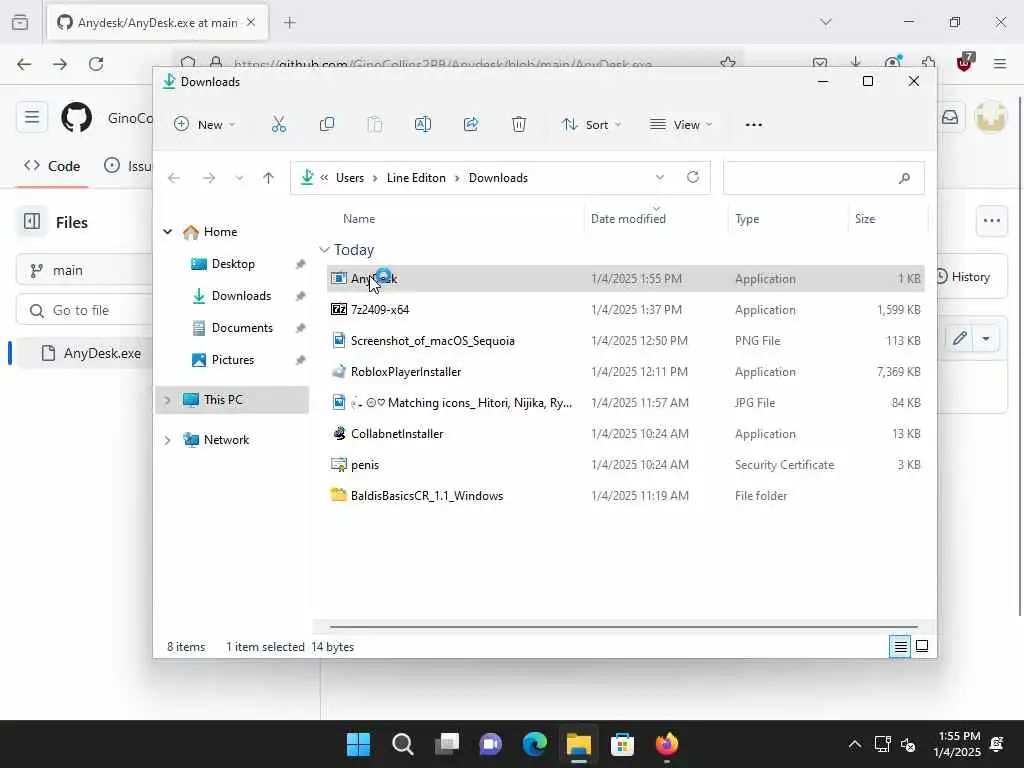Open recent locations dropdown beside forward arrow

239,178
